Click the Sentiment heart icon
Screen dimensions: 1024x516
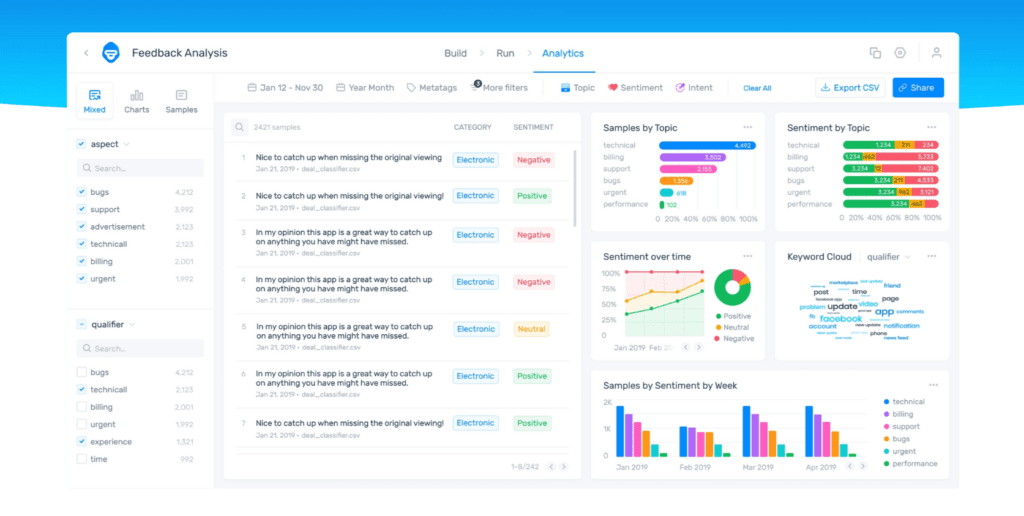click(613, 88)
